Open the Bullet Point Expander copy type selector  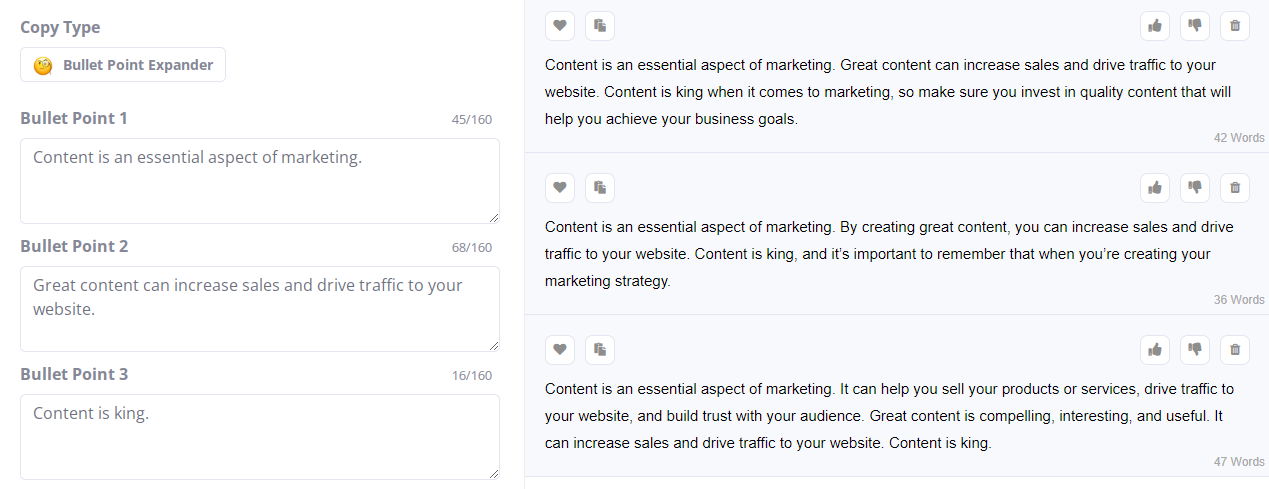pos(123,65)
